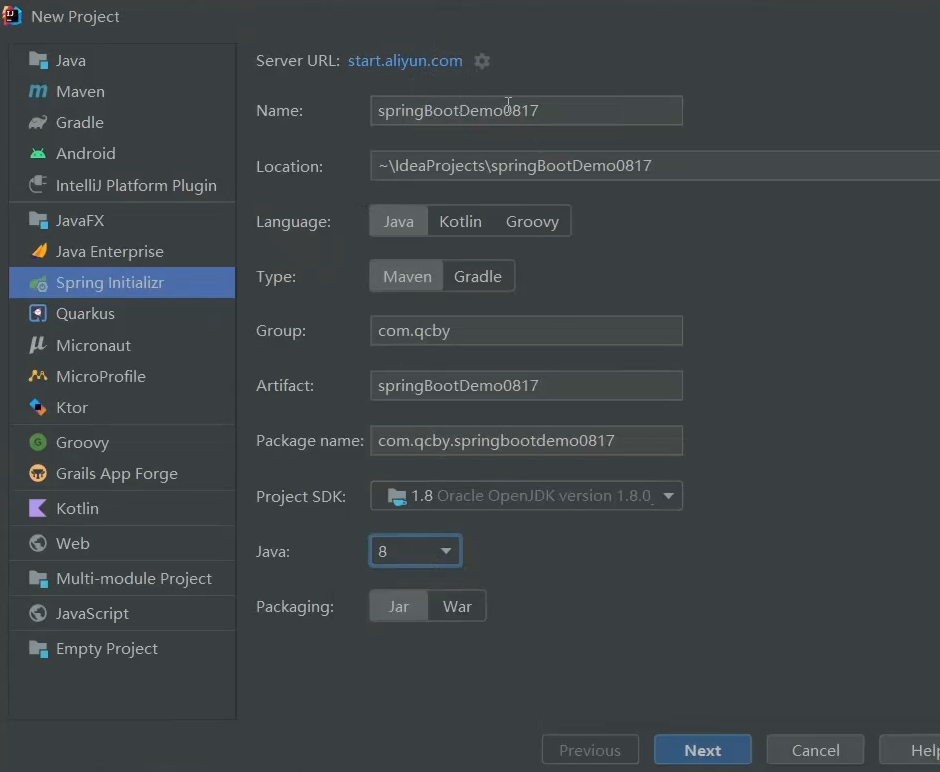Click the Previous button

(x=590, y=750)
